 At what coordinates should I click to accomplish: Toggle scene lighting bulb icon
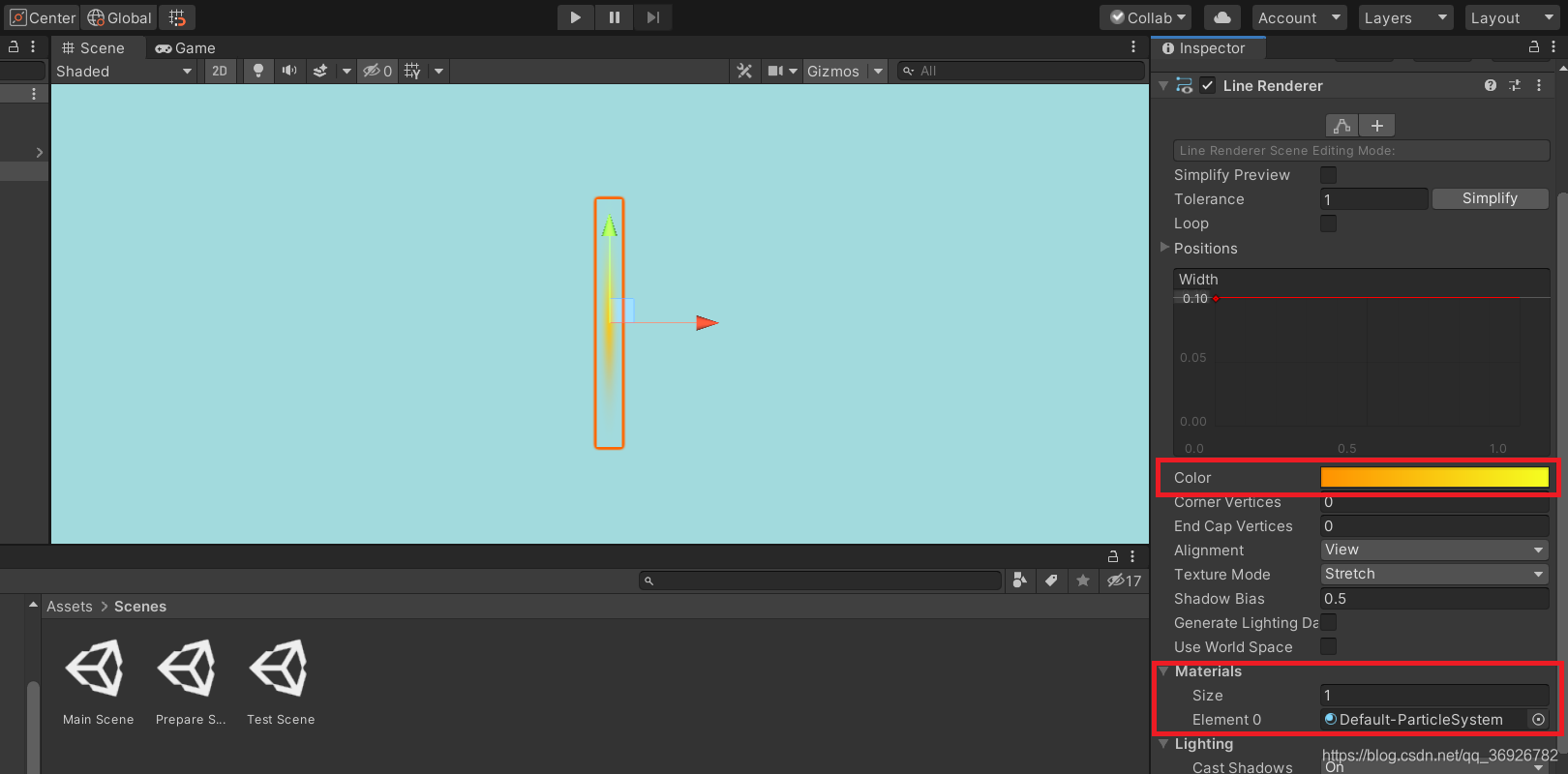(x=258, y=71)
